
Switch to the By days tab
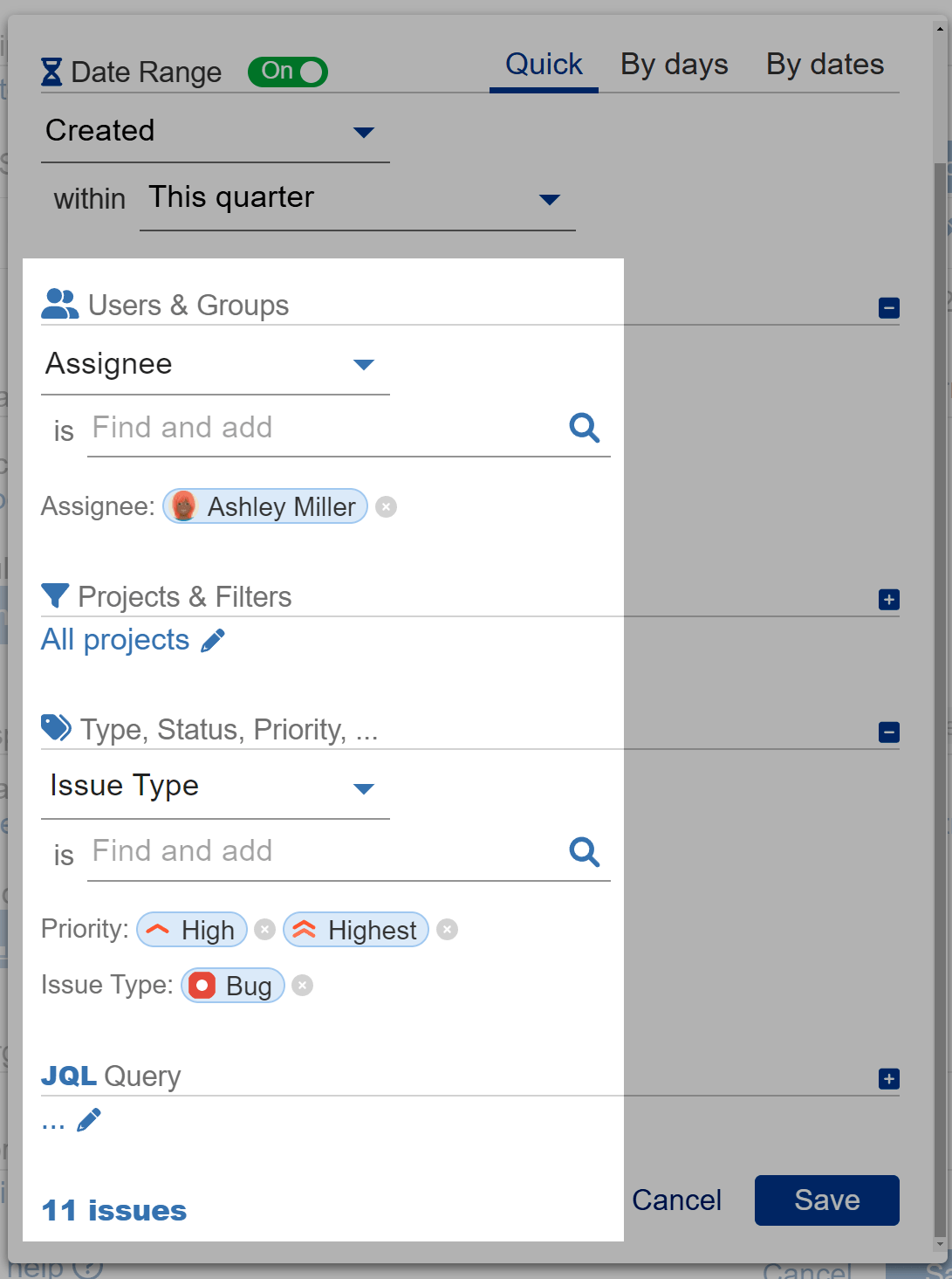[674, 63]
